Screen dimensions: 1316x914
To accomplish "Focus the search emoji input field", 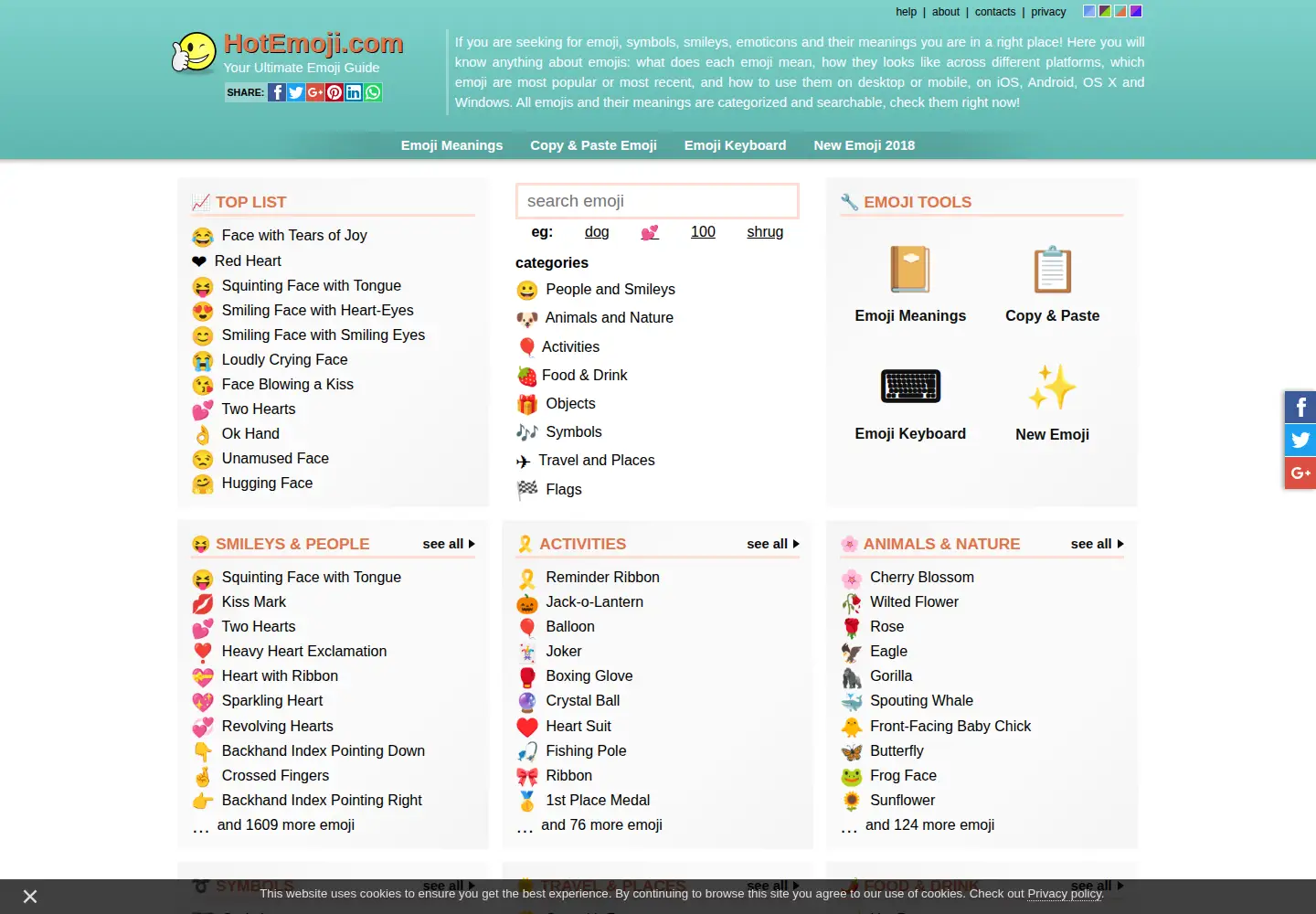I will [x=657, y=201].
